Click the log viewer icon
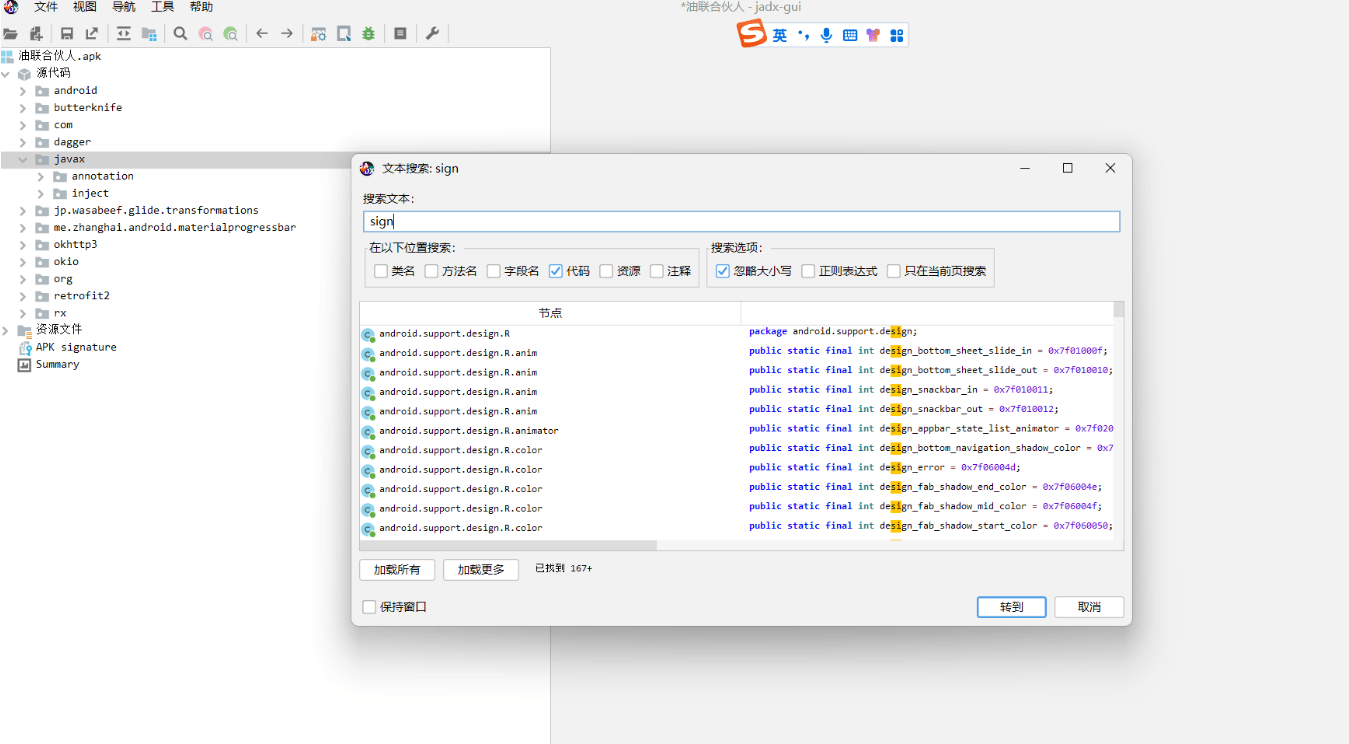The image size is (1349, 744). tap(402, 33)
